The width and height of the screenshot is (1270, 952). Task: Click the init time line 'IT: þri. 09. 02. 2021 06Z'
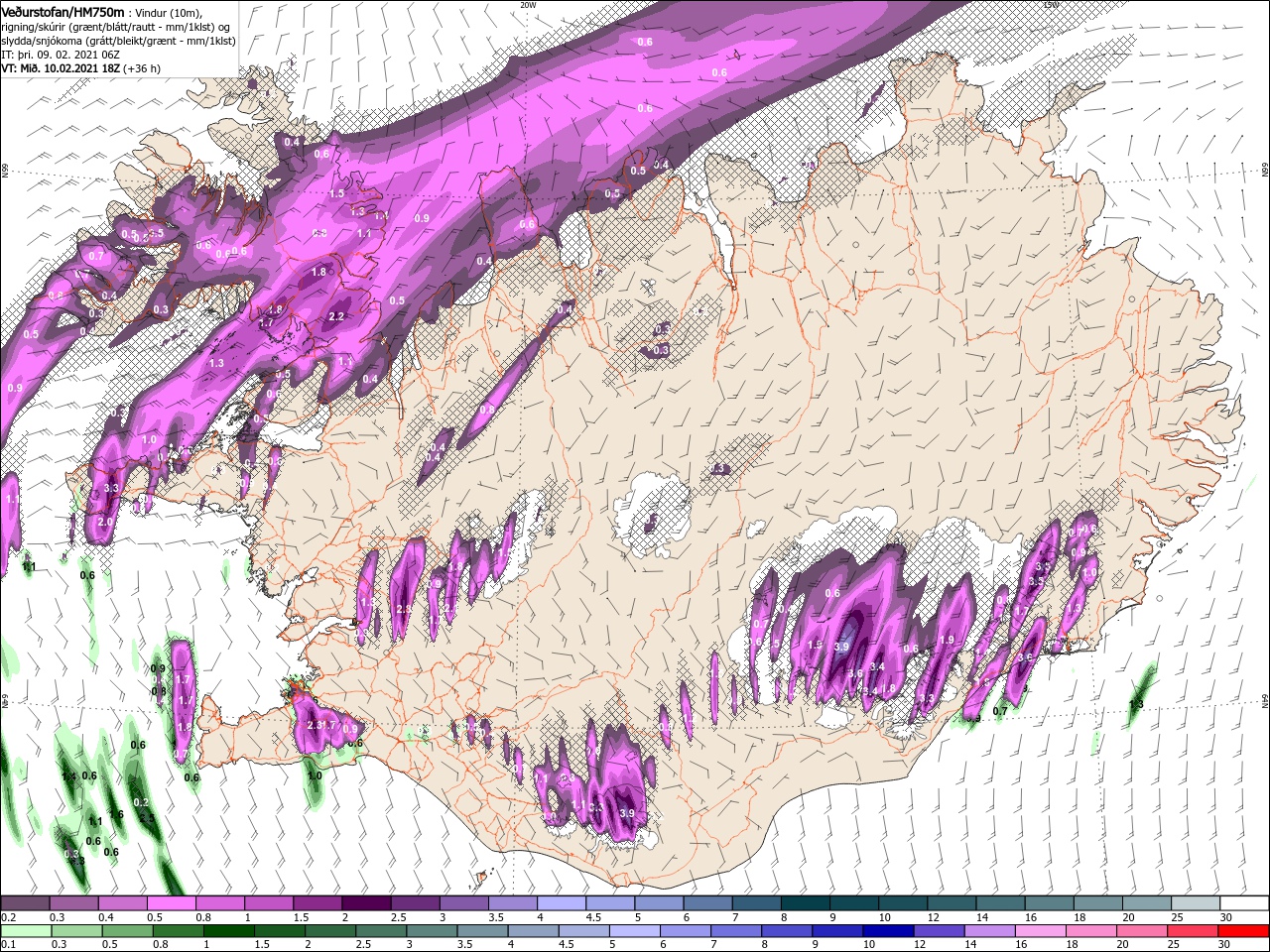coord(60,55)
